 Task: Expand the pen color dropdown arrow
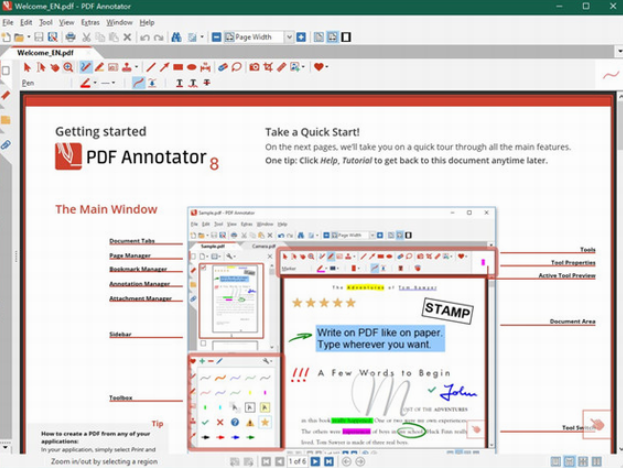95,83
